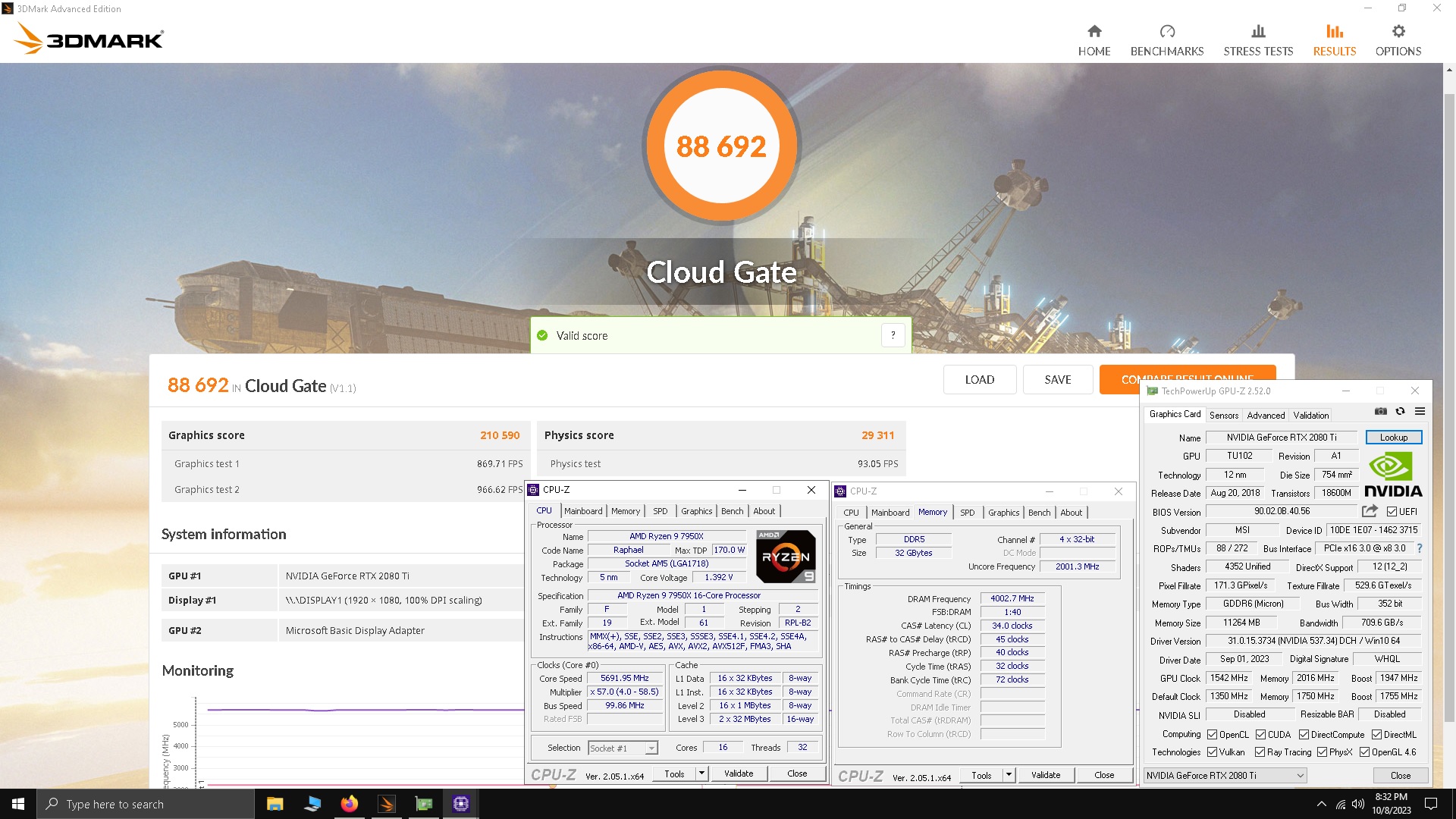Take GPU-Z screenshot with camera icon
The width and height of the screenshot is (1456, 819).
(x=1381, y=412)
